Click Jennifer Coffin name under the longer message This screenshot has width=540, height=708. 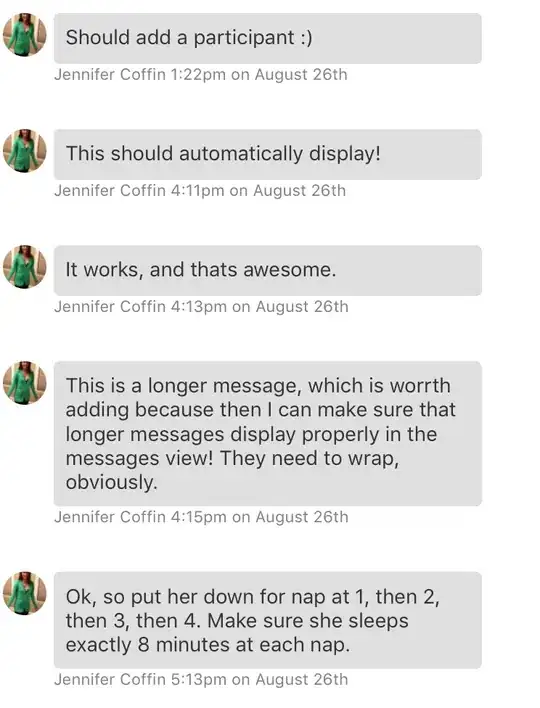tap(110, 517)
